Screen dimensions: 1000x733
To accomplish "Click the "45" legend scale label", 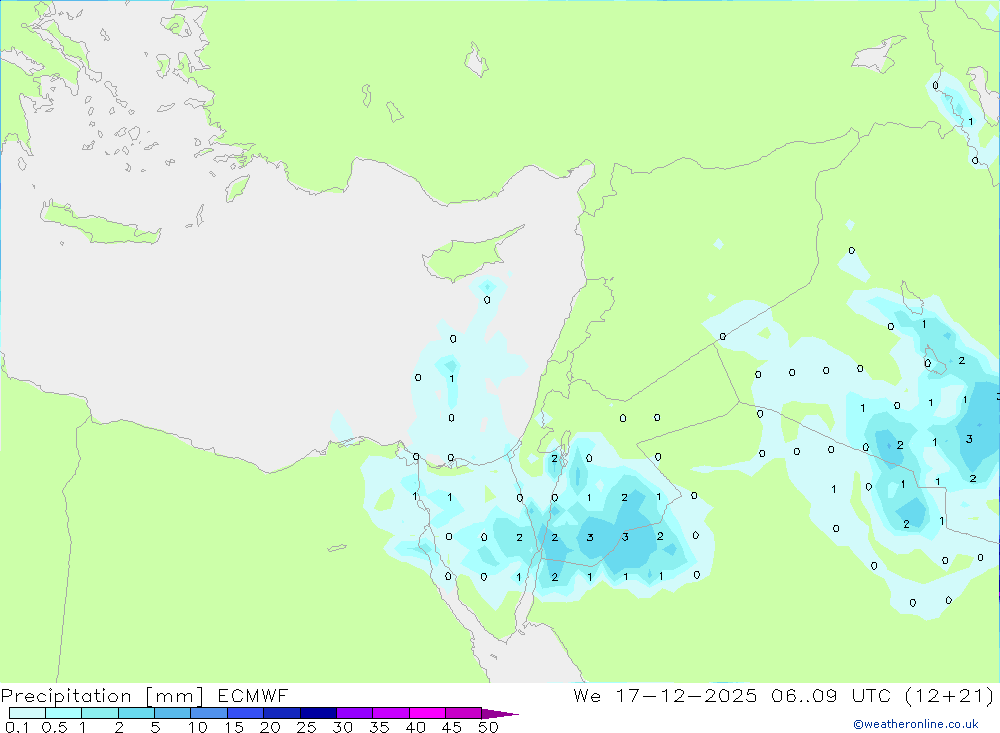I will tap(452, 727).
